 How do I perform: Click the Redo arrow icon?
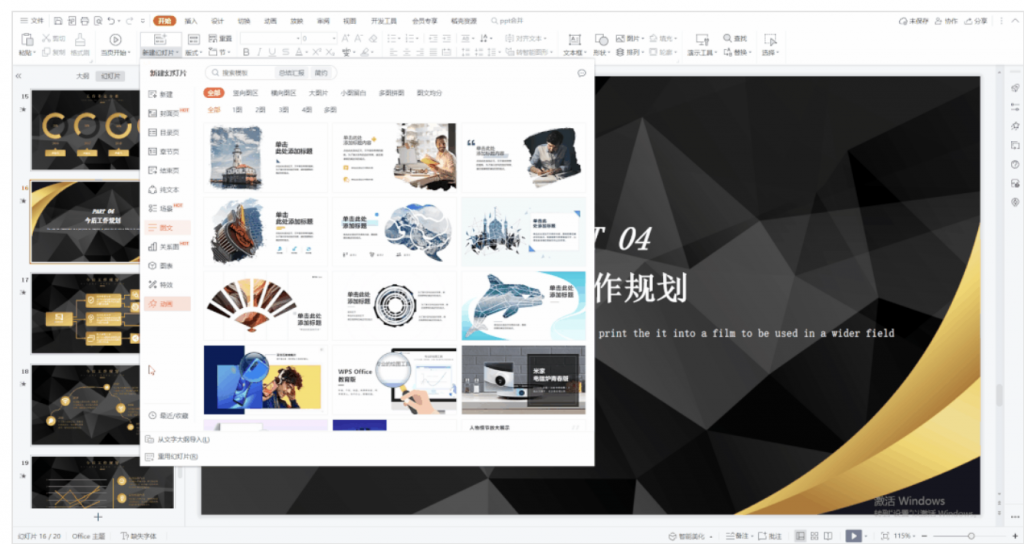tap(128, 21)
